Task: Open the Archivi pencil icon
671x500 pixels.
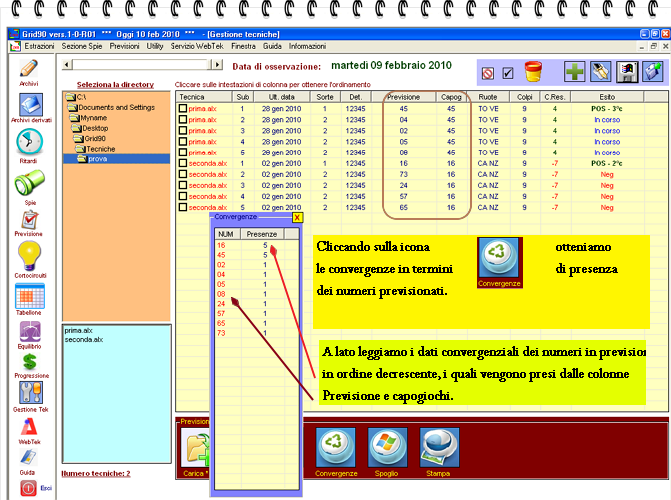Action: tap(29, 68)
